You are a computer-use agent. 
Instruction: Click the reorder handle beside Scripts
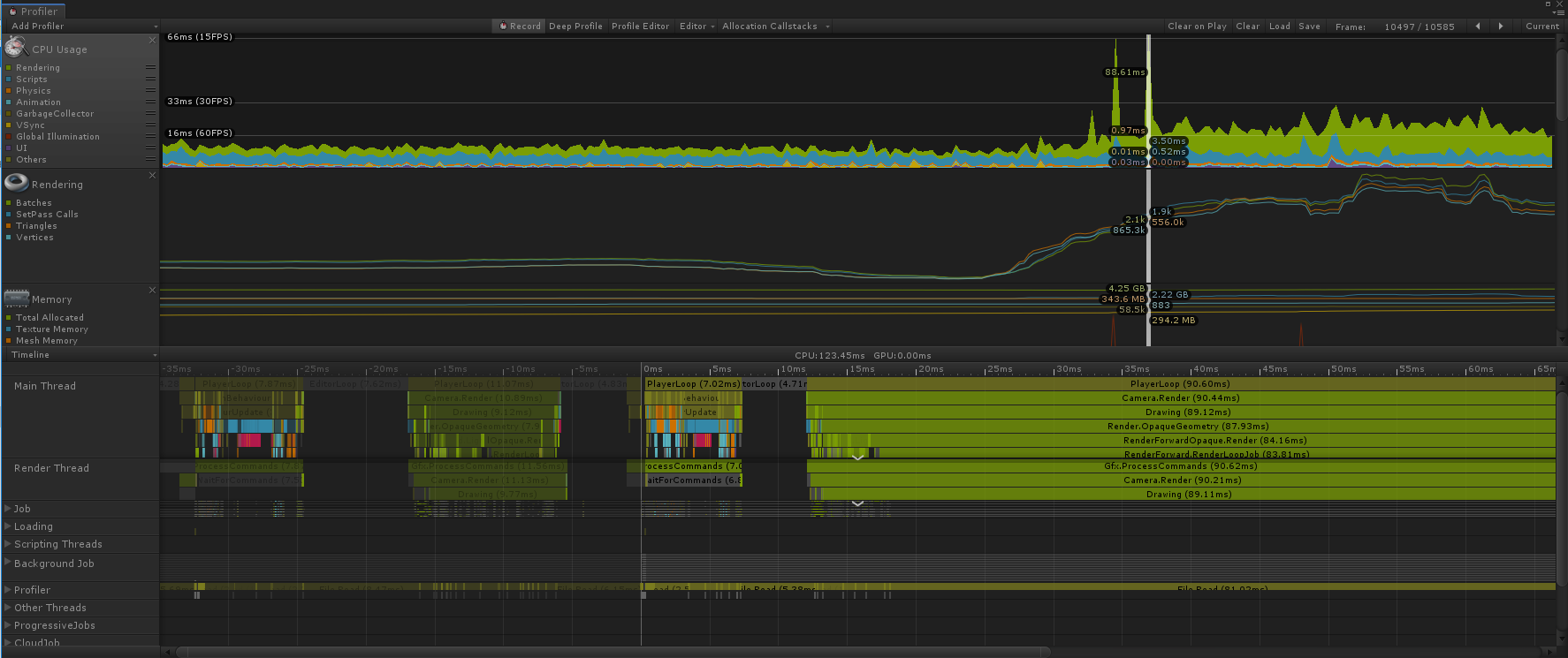150,79
